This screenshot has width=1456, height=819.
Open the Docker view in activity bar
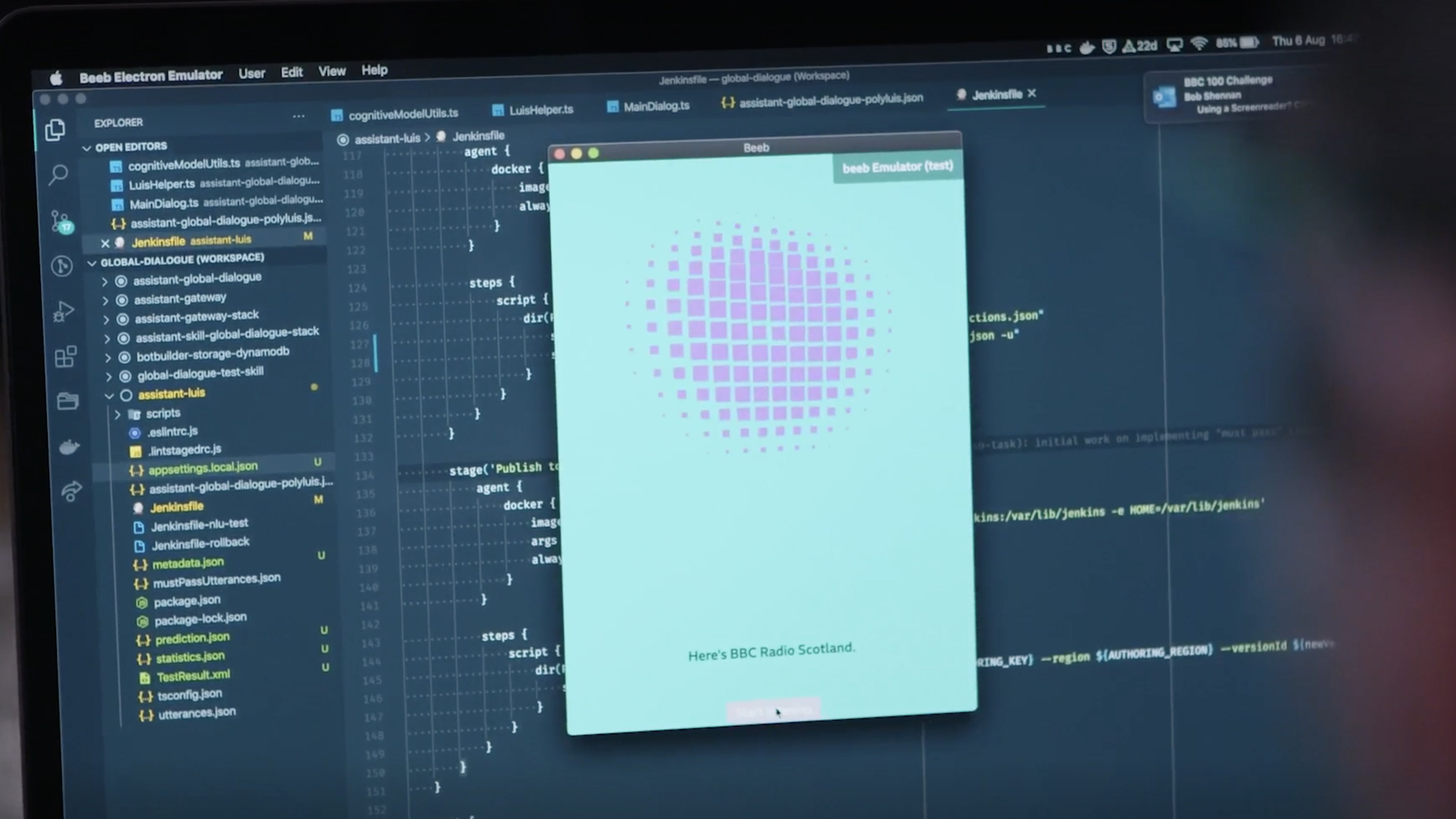pyautogui.click(x=69, y=447)
